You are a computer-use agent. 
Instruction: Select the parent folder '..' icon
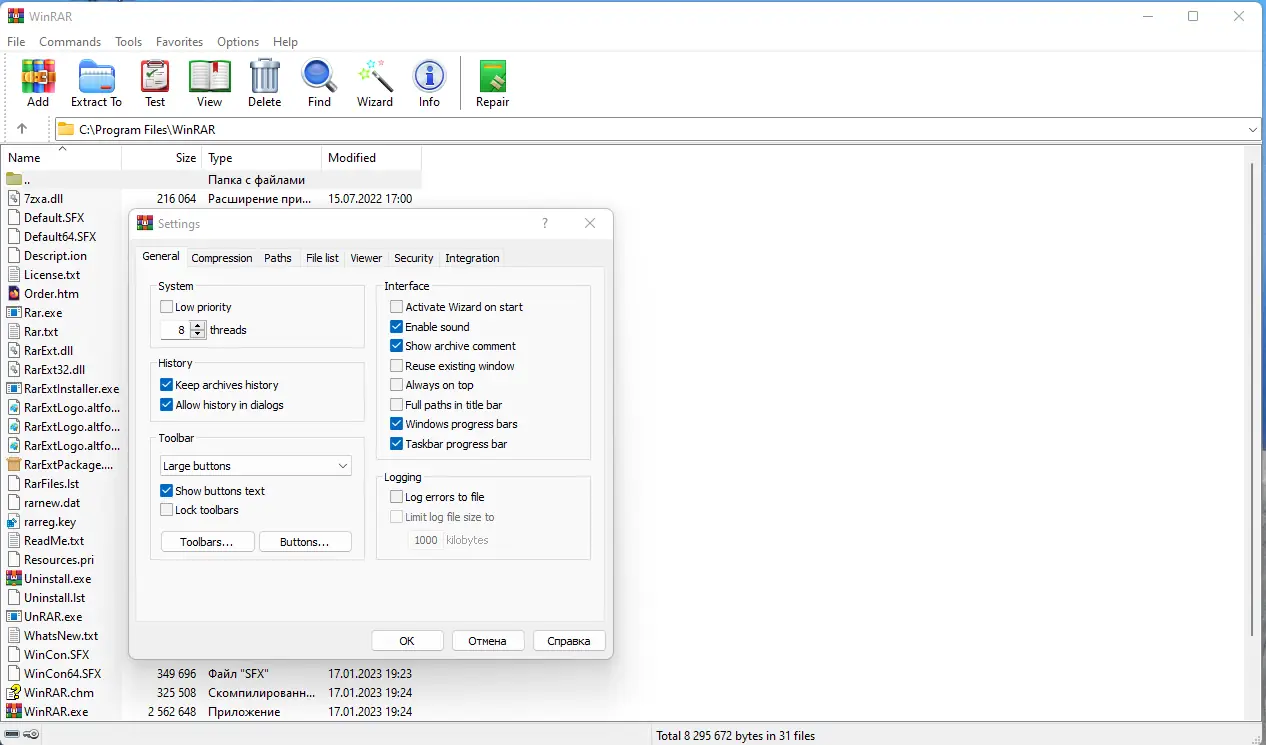tap(14, 180)
